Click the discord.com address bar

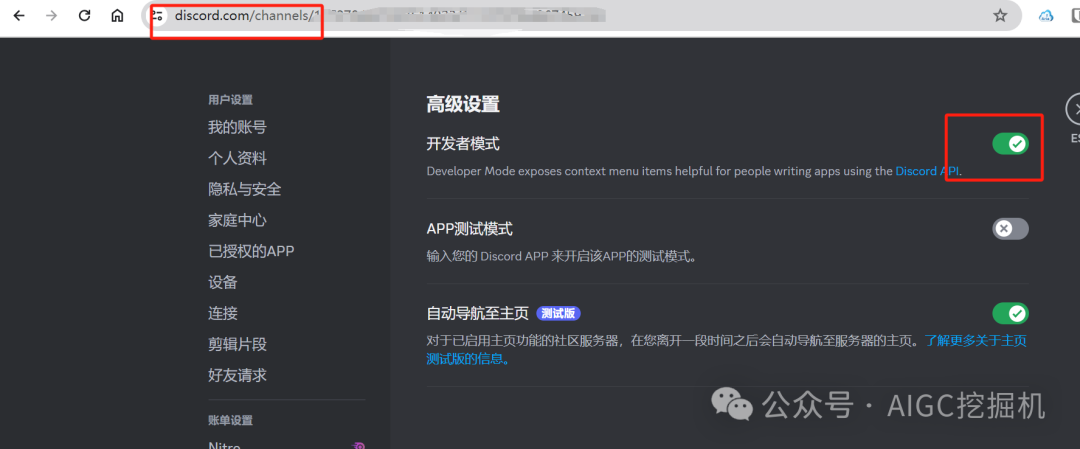coord(582,15)
